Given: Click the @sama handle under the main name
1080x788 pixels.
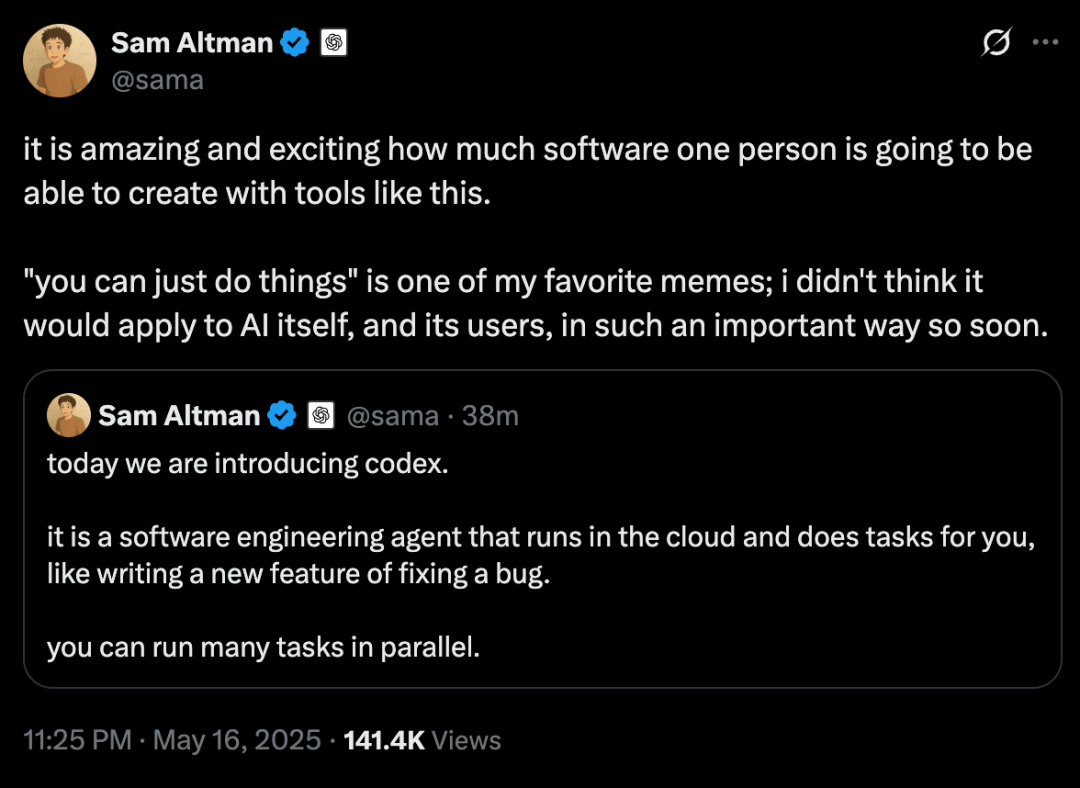Looking at the screenshot, I should click(157, 80).
